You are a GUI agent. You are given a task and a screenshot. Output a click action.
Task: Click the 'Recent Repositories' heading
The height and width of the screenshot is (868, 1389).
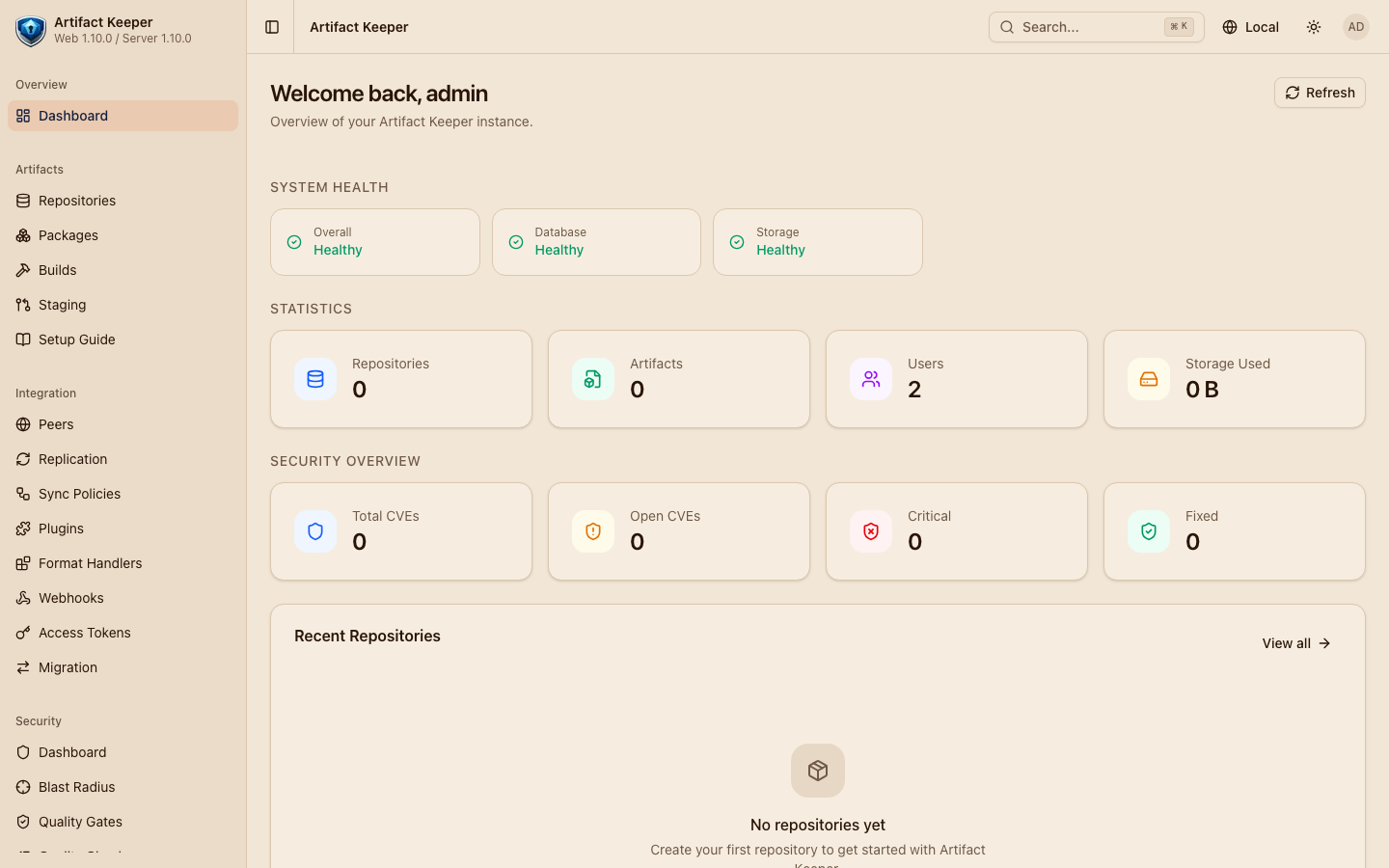(x=368, y=636)
